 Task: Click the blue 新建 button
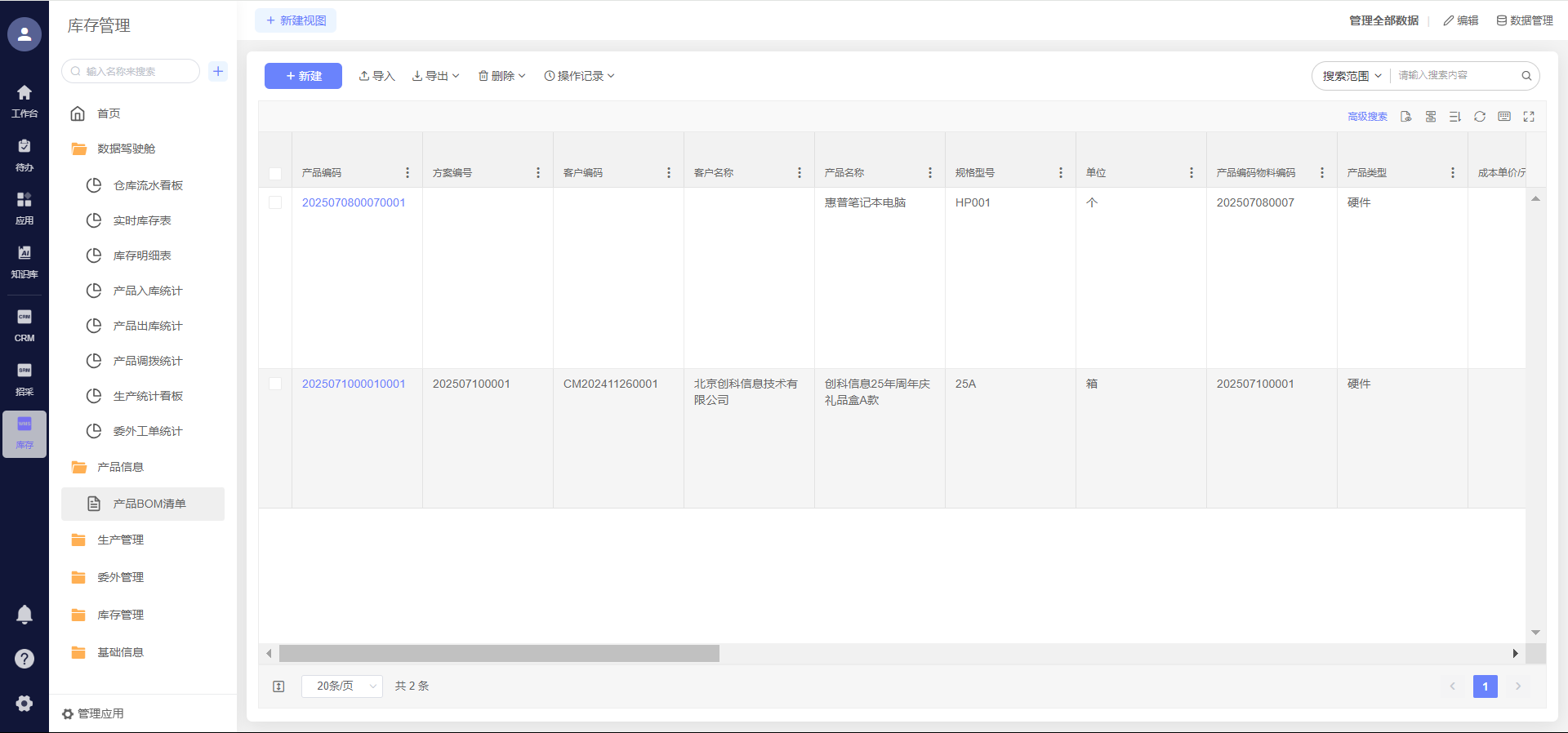click(303, 76)
